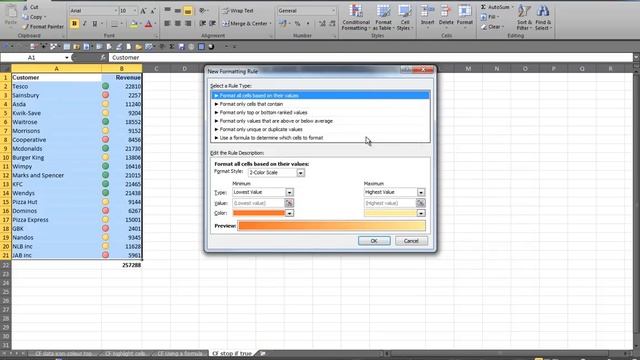Screen dimensions: 640x360
Task: Toggle Bold formatting
Action: [74, 24]
